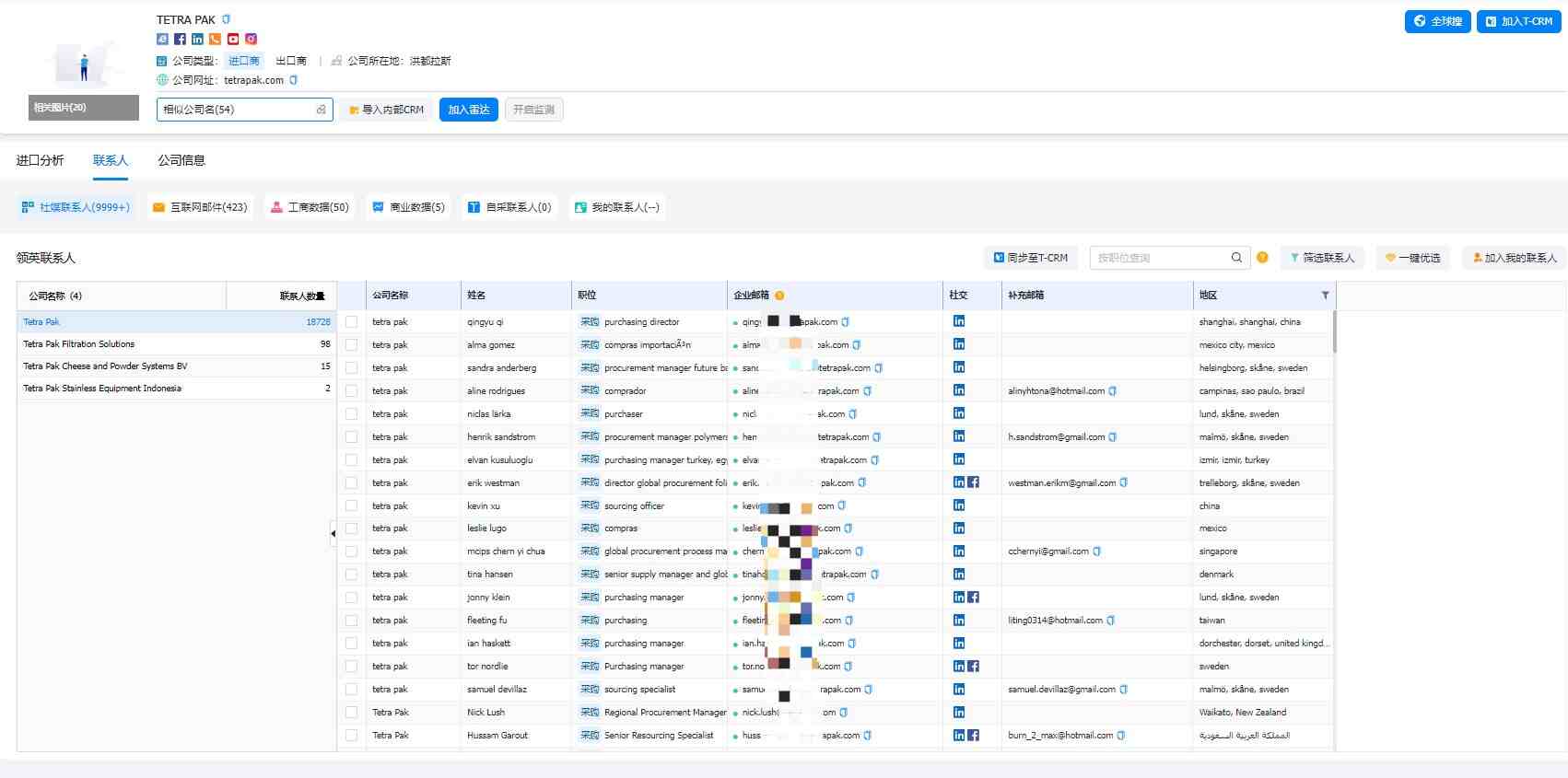Click the contacts table vertical scrollbar
1568x778 pixels.
point(1334,331)
